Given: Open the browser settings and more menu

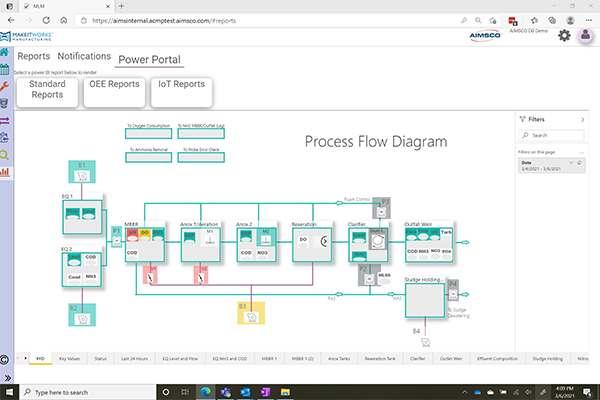Looking at the screenshot, I should (x=589, y=20).
